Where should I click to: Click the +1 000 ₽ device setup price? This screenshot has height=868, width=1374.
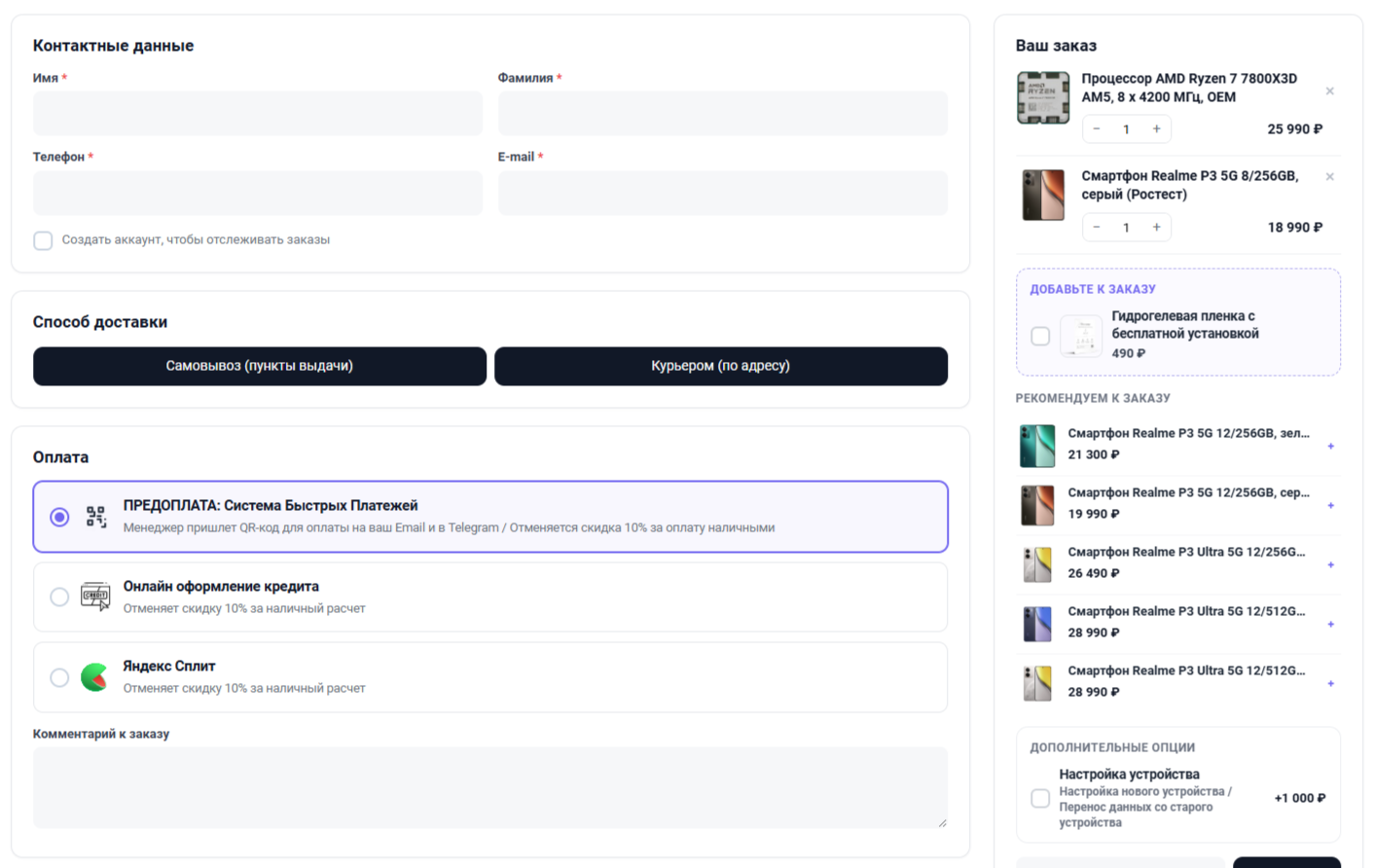(1300, 798)
